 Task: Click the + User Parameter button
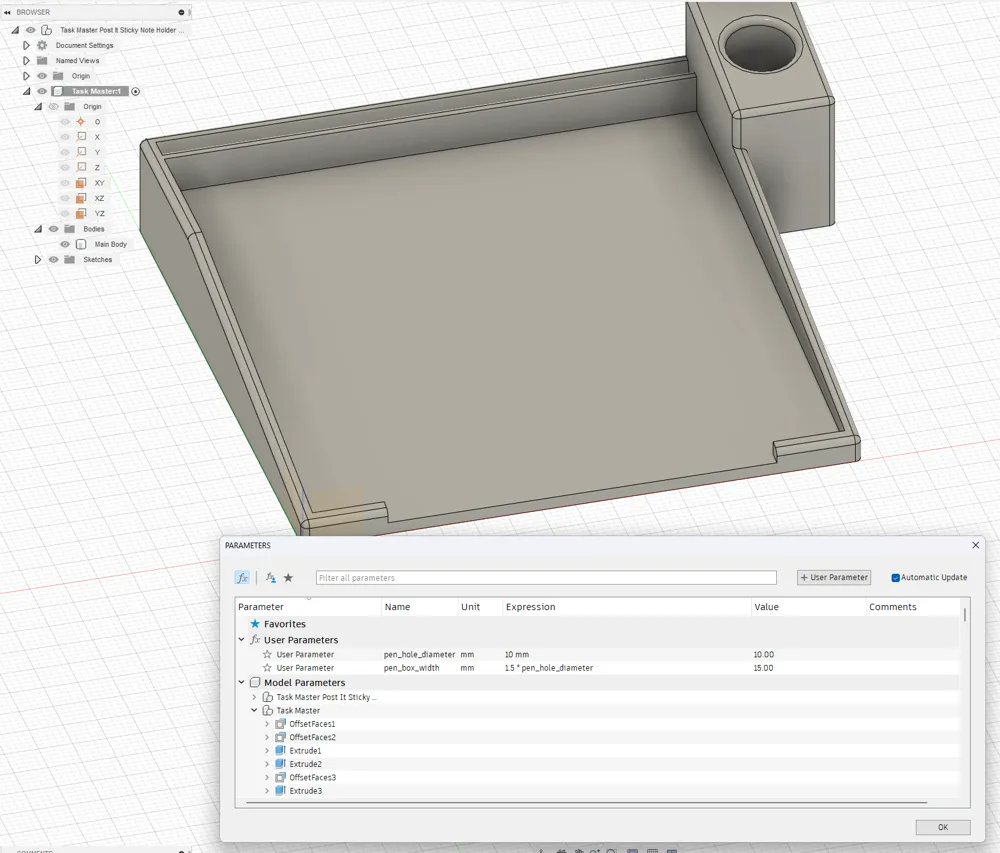[833, 577]
